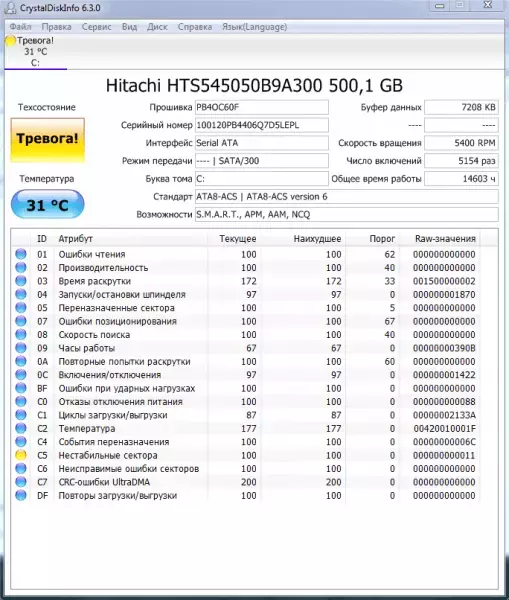Click the Стандарт field ATA8-ACS
509x600 pixels.
coord(347,197)
